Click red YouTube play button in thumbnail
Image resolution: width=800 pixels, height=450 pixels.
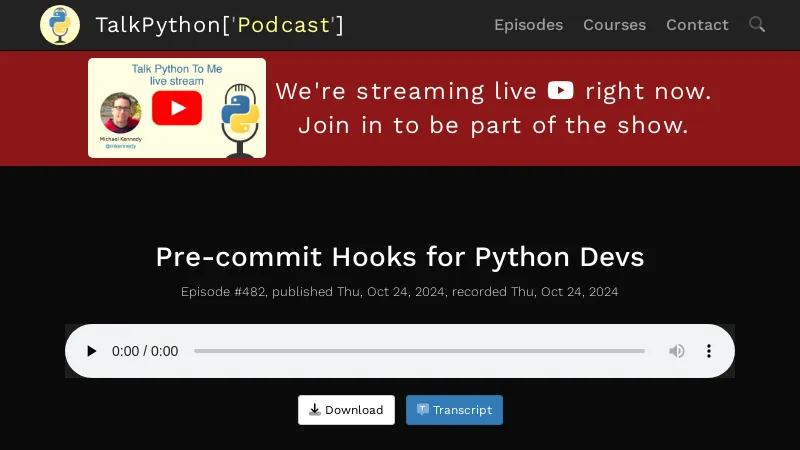click(177, 108)
